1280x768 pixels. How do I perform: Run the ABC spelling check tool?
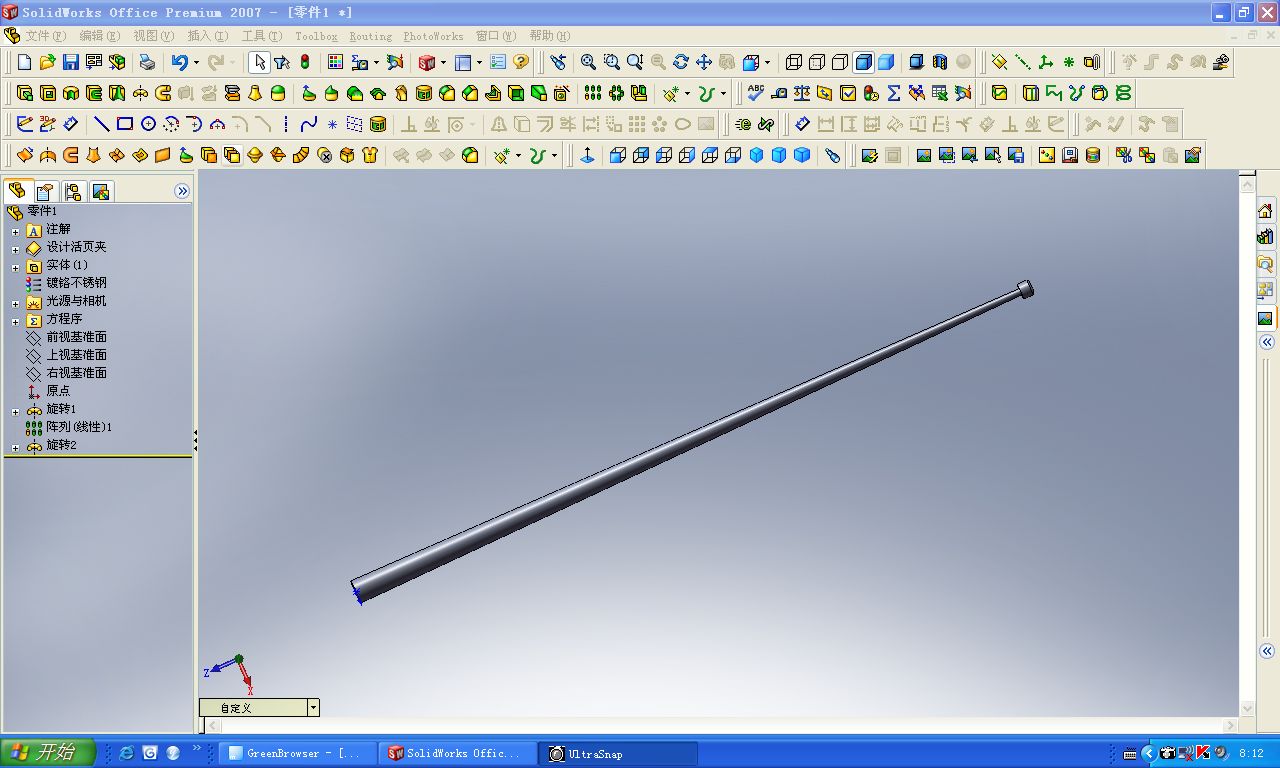756,93
